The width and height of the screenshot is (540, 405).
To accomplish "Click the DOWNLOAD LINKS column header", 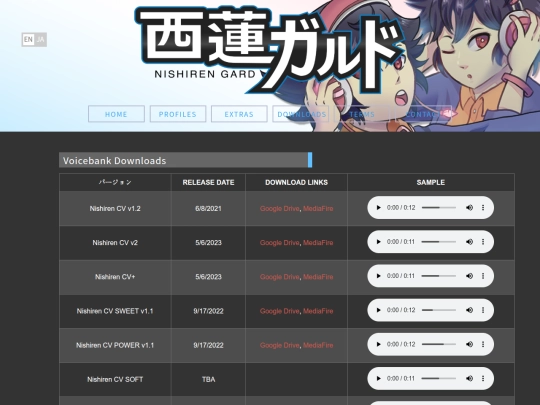I will point(297,182).
